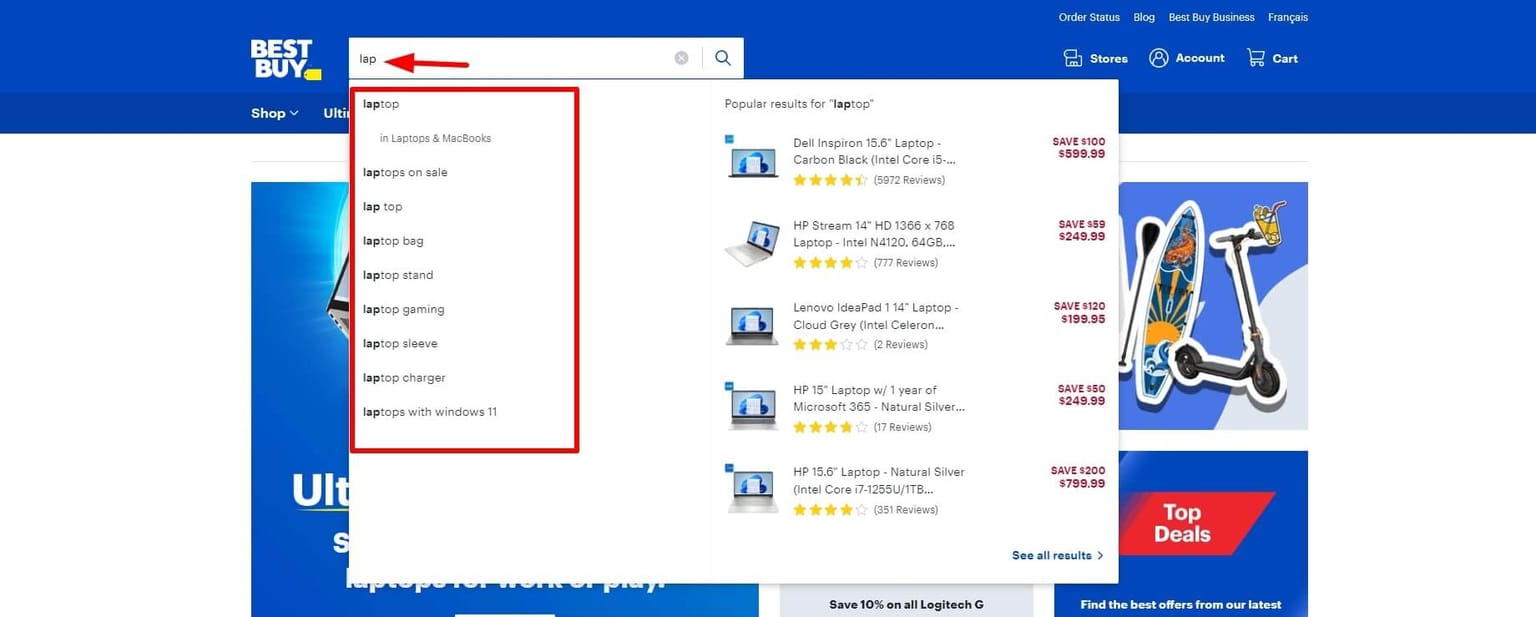Click the Top Deals banner
Image resolution: width=1536 pixels, height=617 pixels.
(x=1183, y=523)
